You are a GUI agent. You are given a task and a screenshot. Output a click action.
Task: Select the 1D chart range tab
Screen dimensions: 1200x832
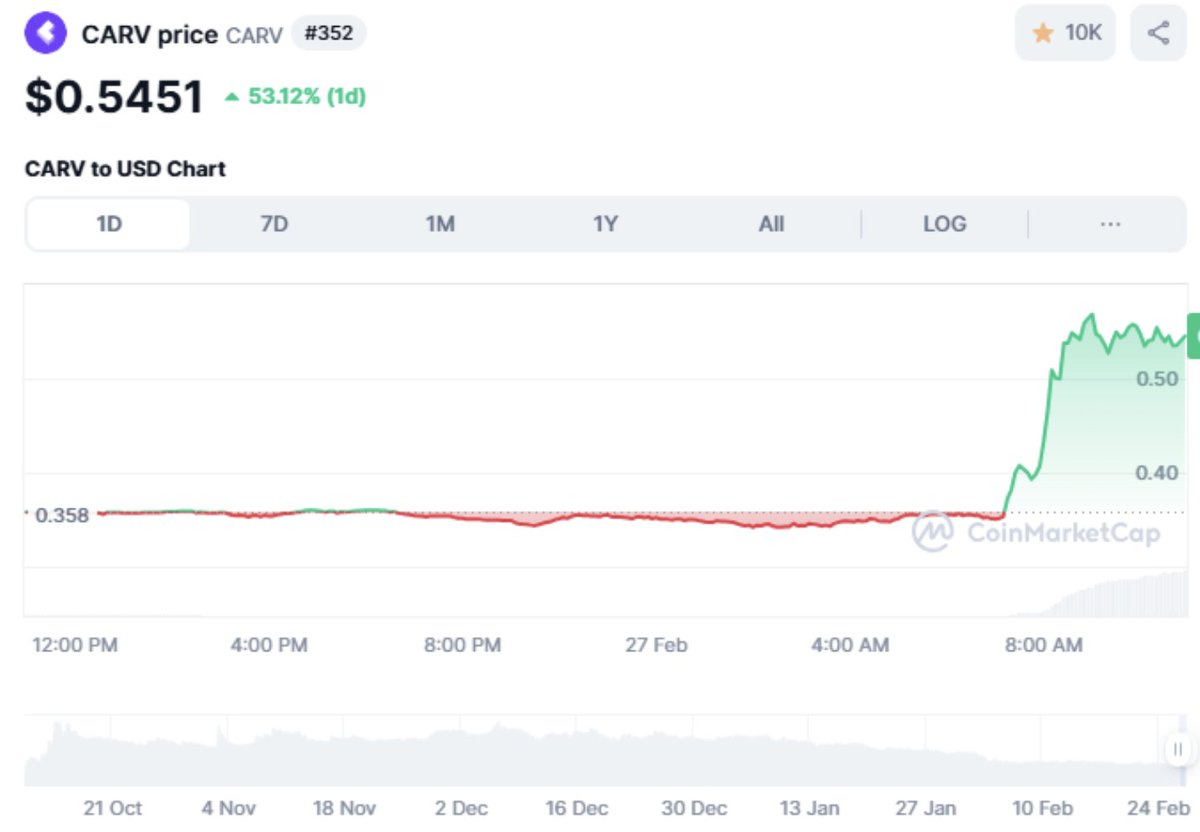[108, 224]
